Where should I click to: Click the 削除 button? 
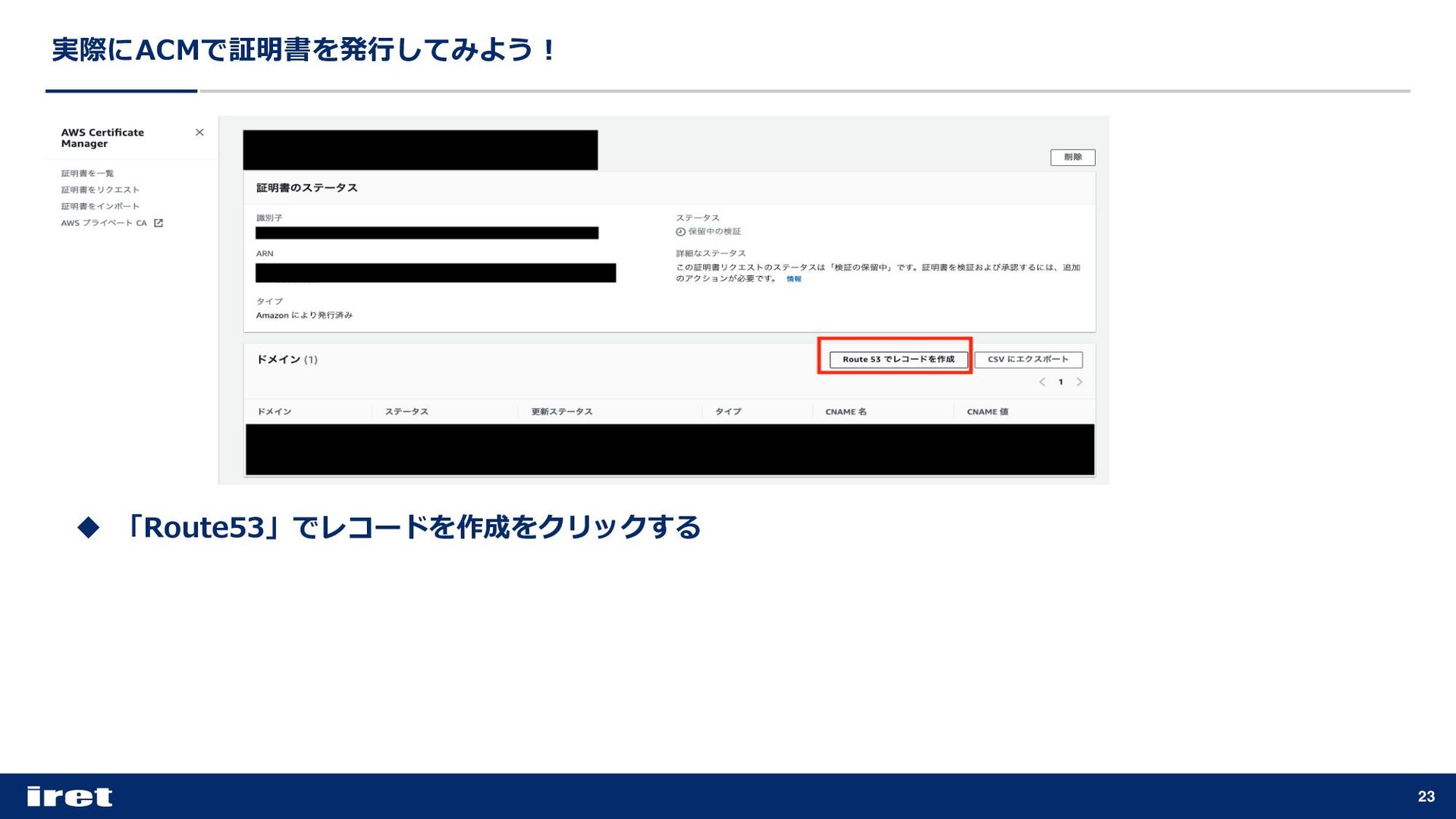(1072, 157)
